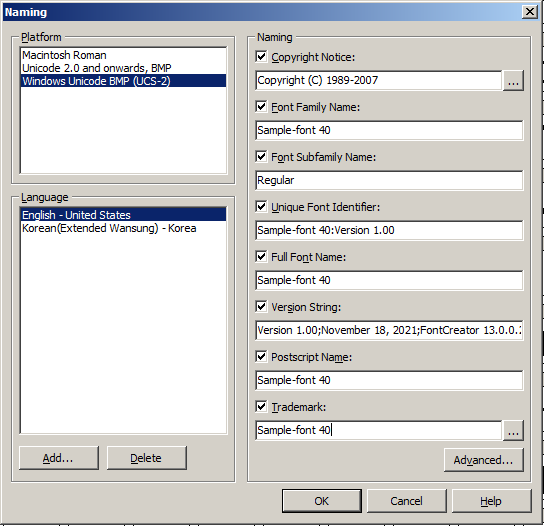Open the Copyright Notice ellipsis editor button

[513, 80]
